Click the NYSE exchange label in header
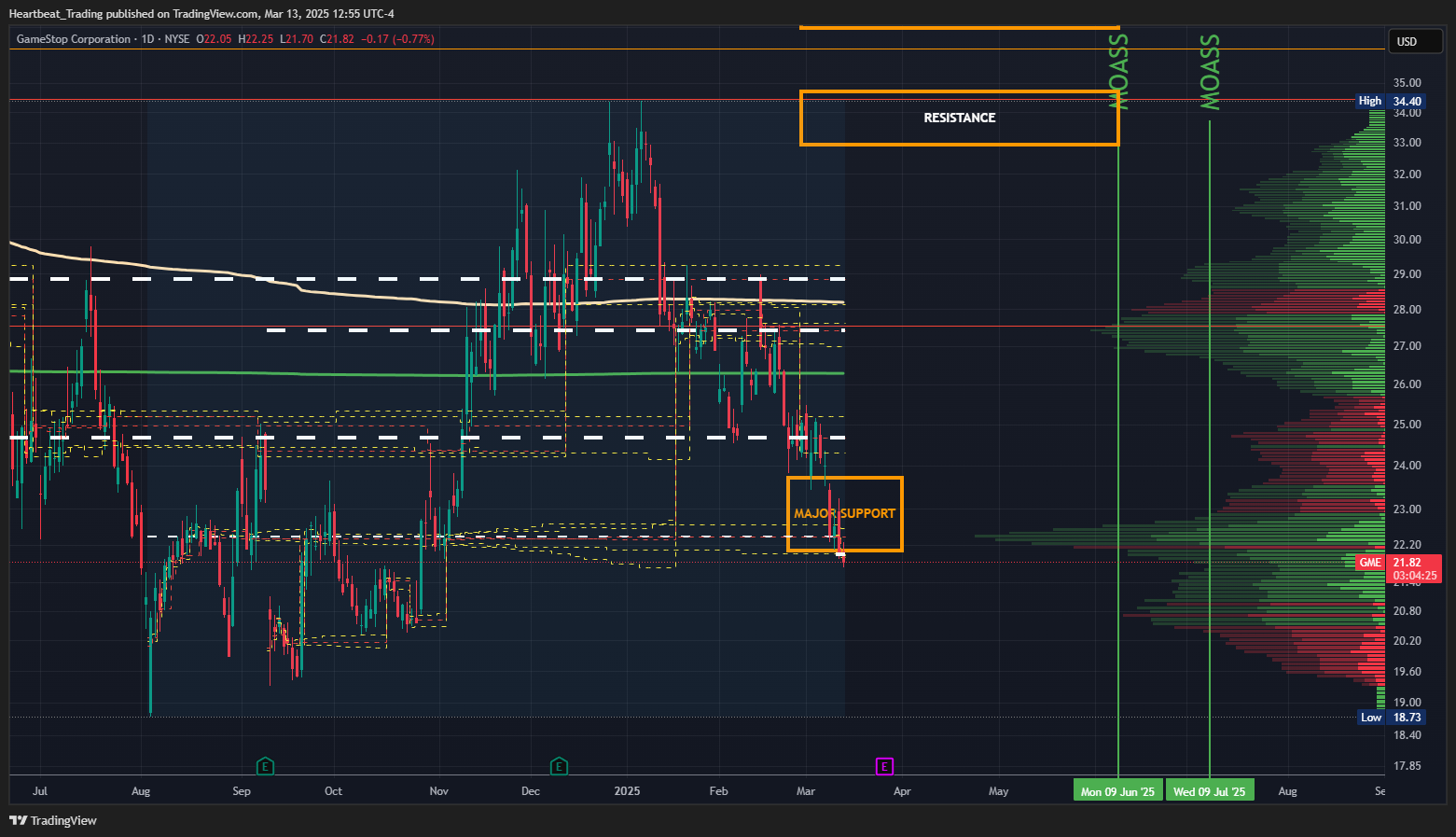1456x837 pixels. tap(177, 39)
